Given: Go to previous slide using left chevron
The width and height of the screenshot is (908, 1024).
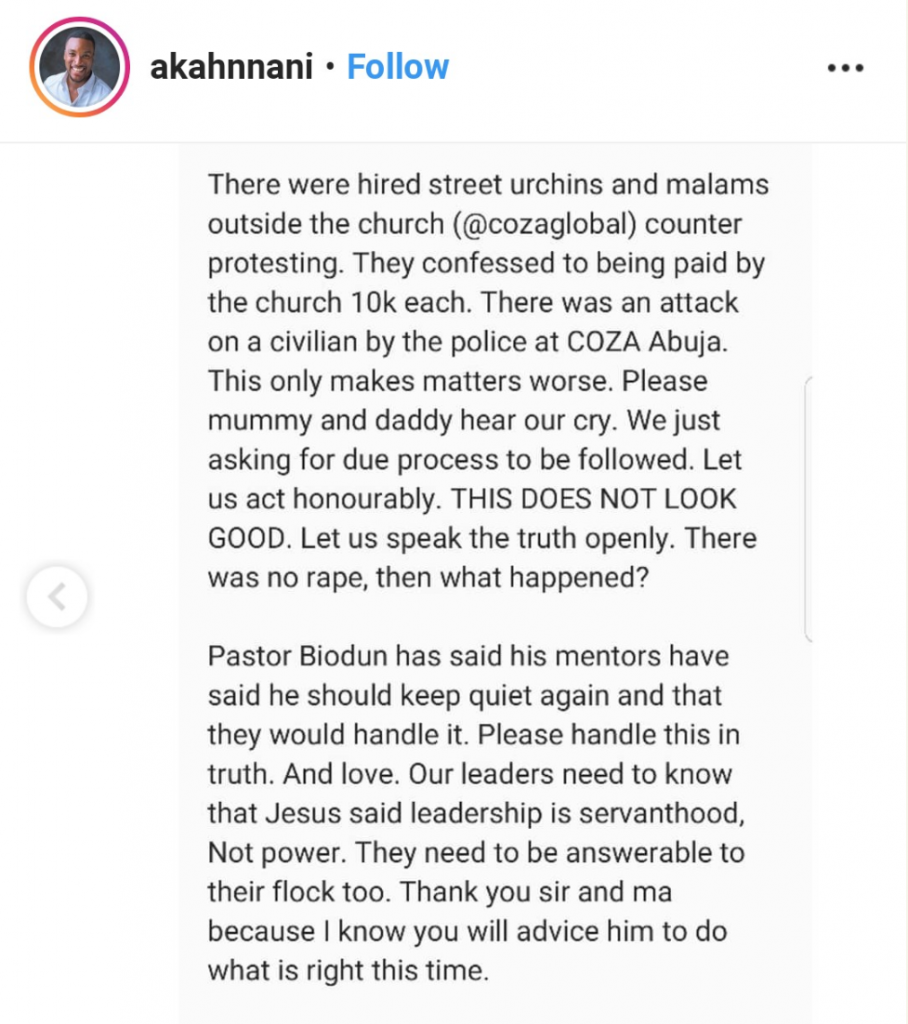Looking at the screenshot, I should click(57, 597).
